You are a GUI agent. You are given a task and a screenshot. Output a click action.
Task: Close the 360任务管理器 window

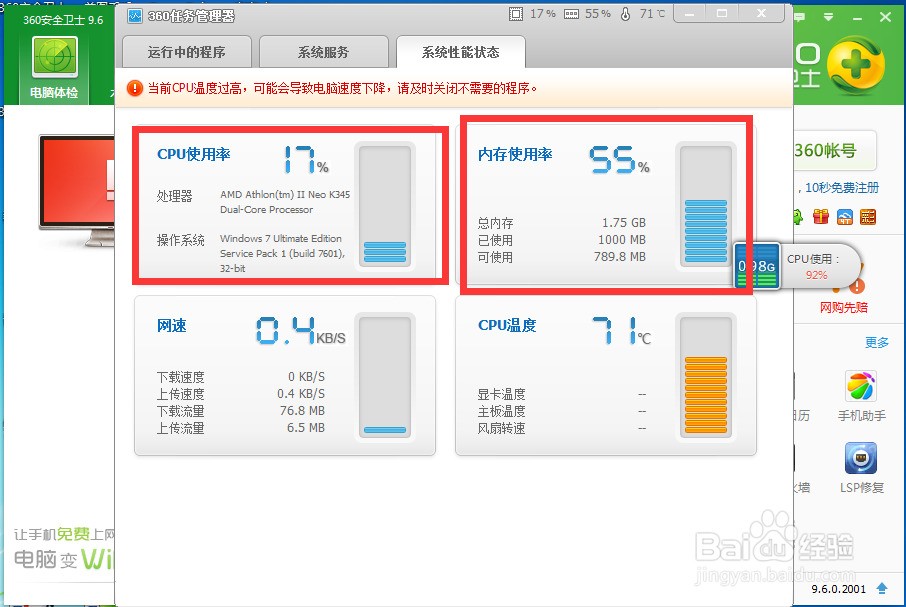click(762, 13)
